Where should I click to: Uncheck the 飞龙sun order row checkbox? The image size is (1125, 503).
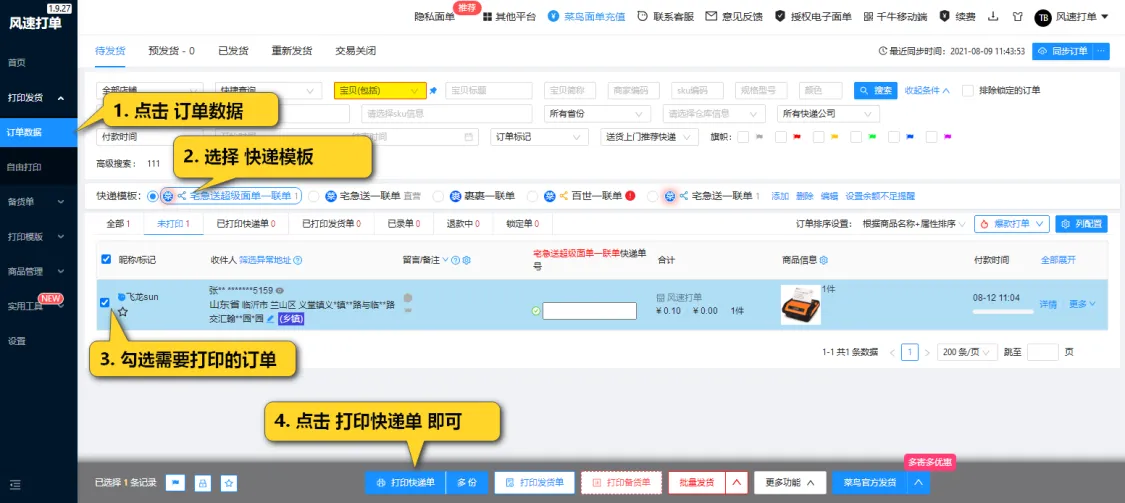click(105, 302)
